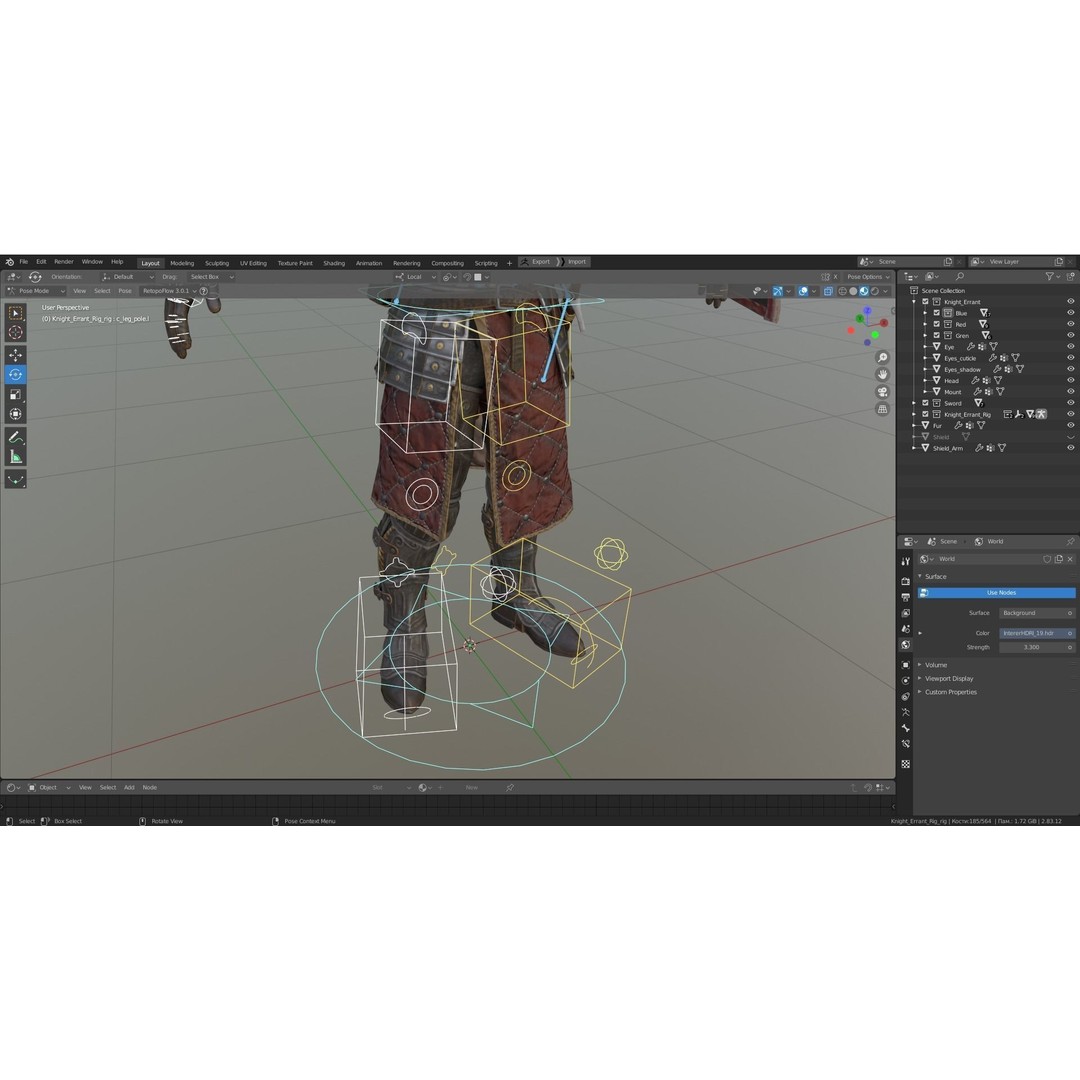The image size is (1080, 1080).
Task: Click the pan view hand gizmo
Action: coord(882,375)
